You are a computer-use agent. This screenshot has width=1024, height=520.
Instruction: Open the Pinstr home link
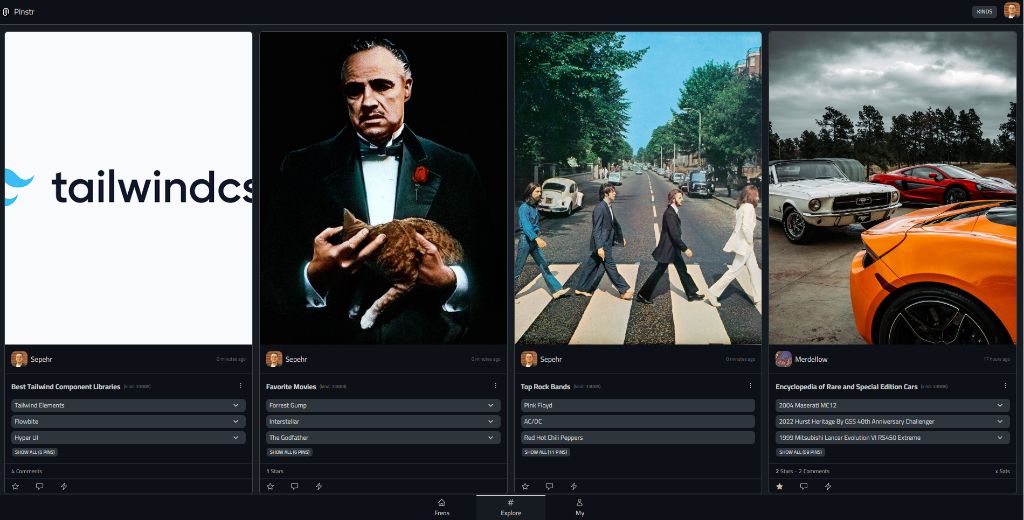(x=24, y=12)
